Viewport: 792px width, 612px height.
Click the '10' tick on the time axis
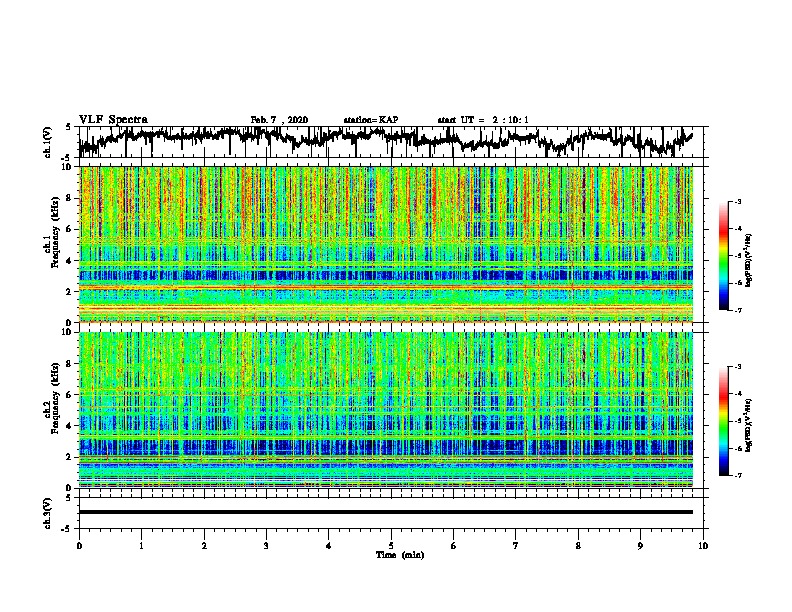pos(703,546)
